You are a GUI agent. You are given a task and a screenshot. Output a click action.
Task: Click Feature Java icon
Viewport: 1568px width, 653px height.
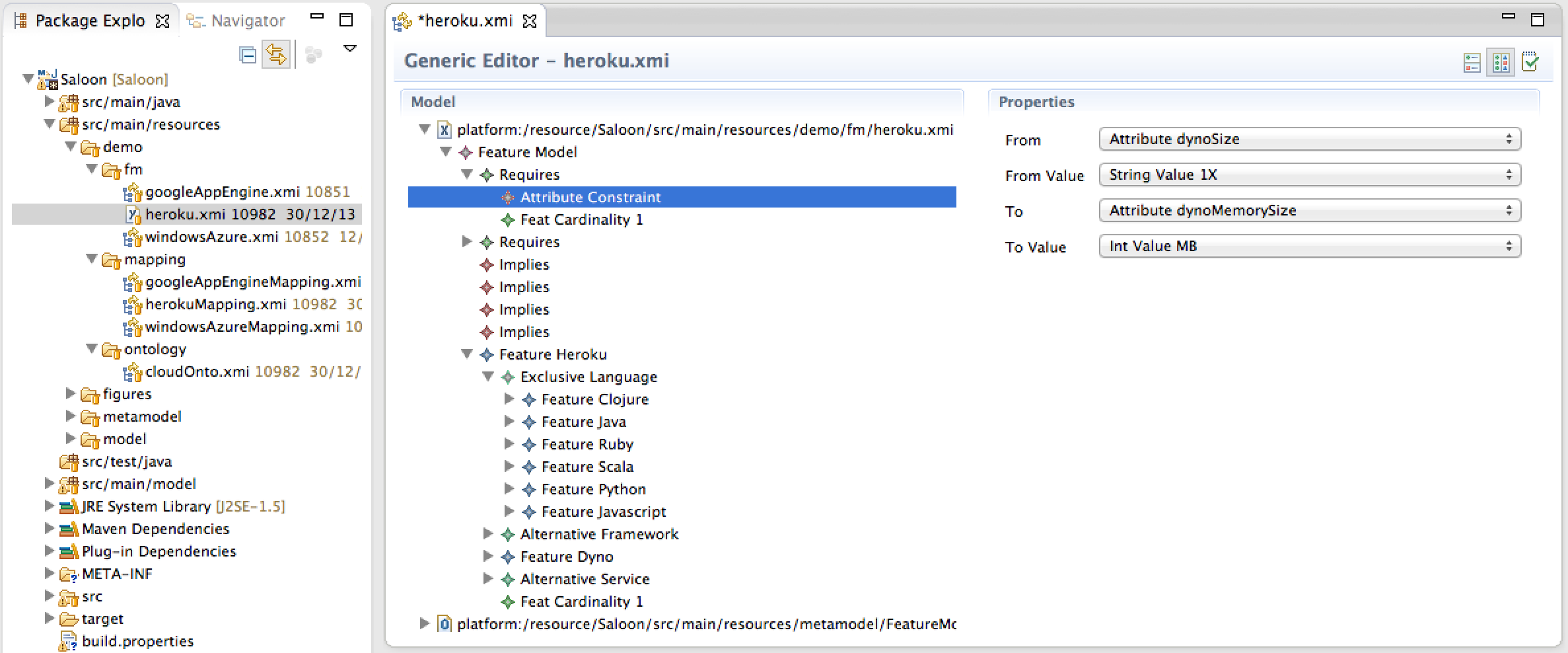click(x=529, y=422)
